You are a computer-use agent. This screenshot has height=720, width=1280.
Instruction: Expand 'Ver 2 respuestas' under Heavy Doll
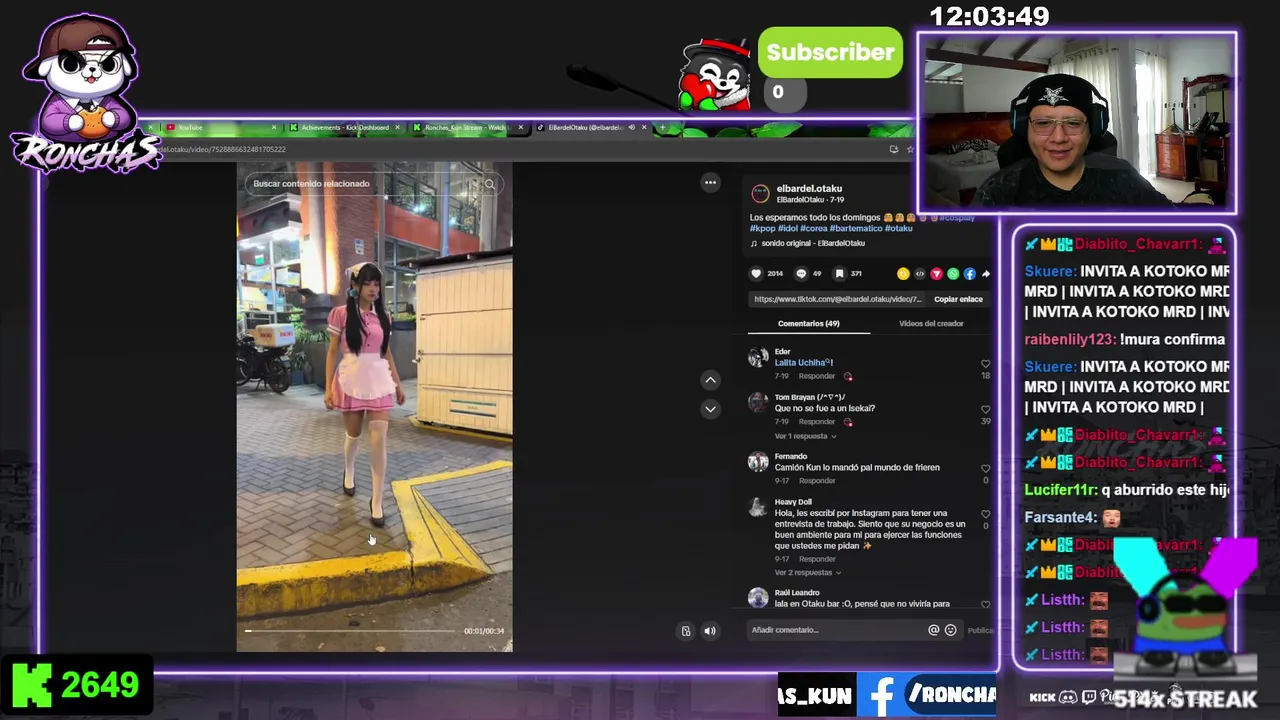(x=808, y=573)
